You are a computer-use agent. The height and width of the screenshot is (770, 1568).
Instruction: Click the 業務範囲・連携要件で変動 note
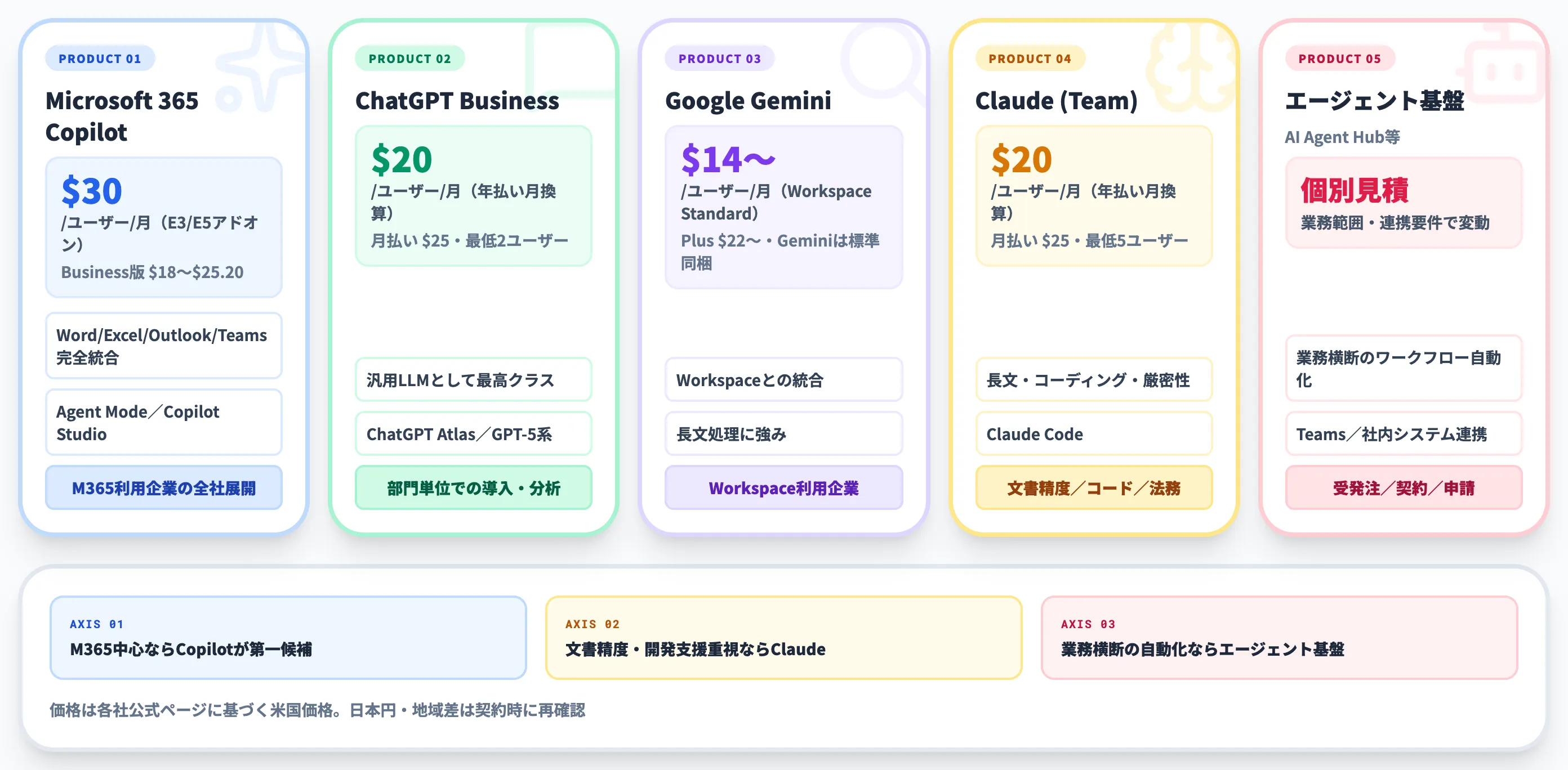(1395, 222)
